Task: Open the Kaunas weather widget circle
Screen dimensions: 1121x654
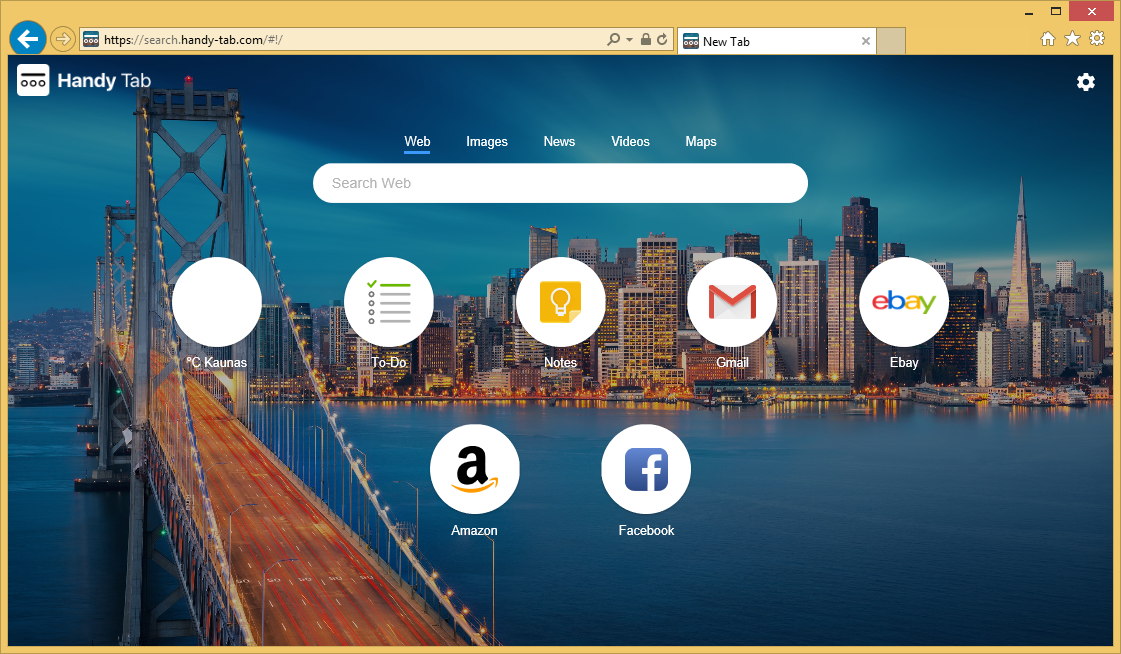Action: [217, 302]
